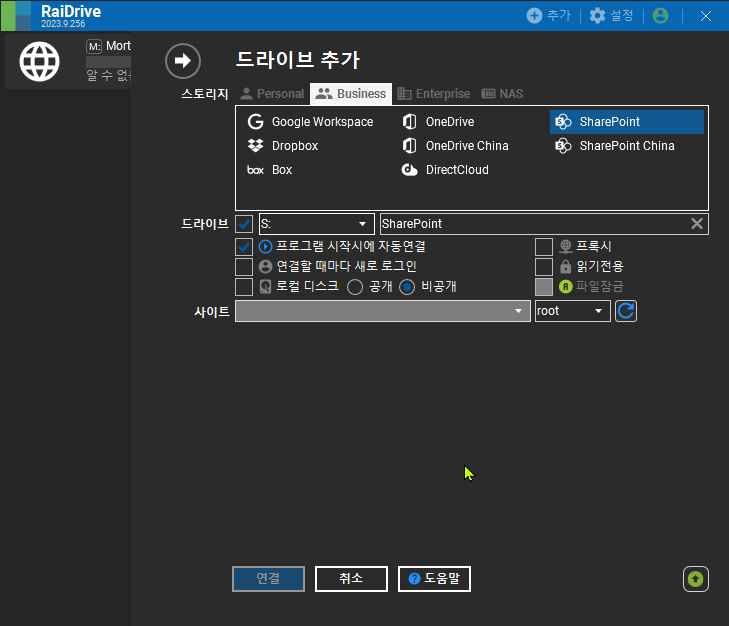Image resolution: width=729 pixels, height=626 pixels.
Task: Select Box storage
Action: click(x=270, y=170)
